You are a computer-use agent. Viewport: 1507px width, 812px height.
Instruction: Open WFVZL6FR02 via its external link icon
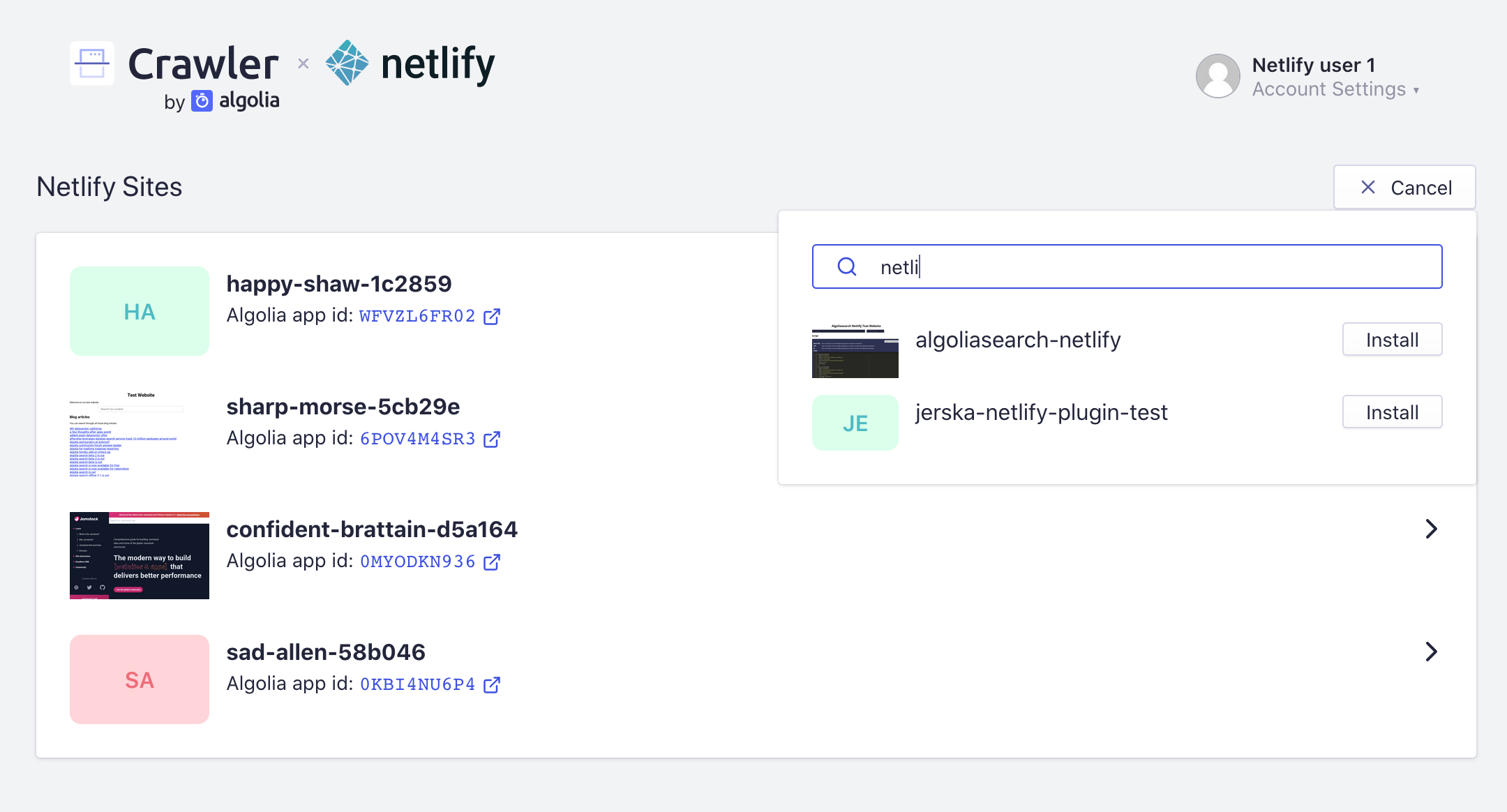click(x=493, y=316)
